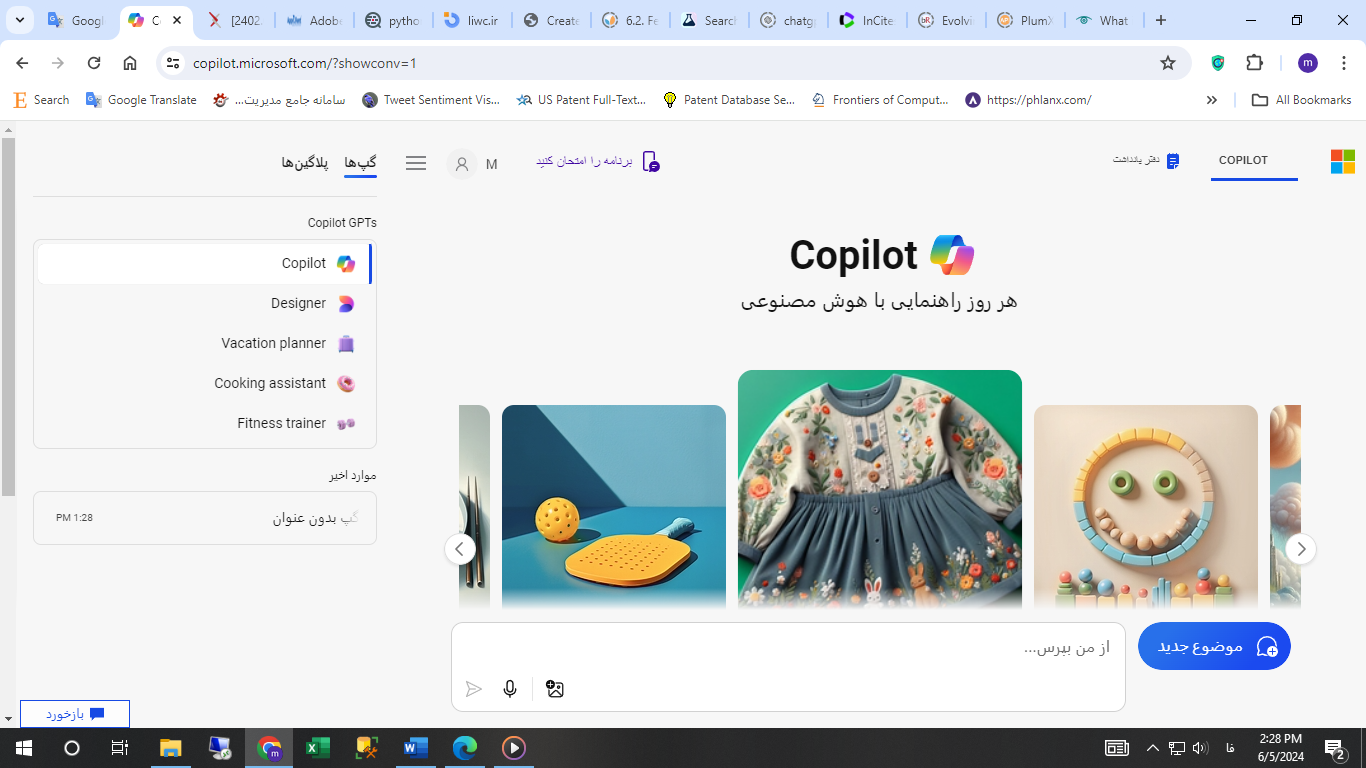Go to browser home page
Viewport: 1366px width, 768px height.
pos(130,63)
